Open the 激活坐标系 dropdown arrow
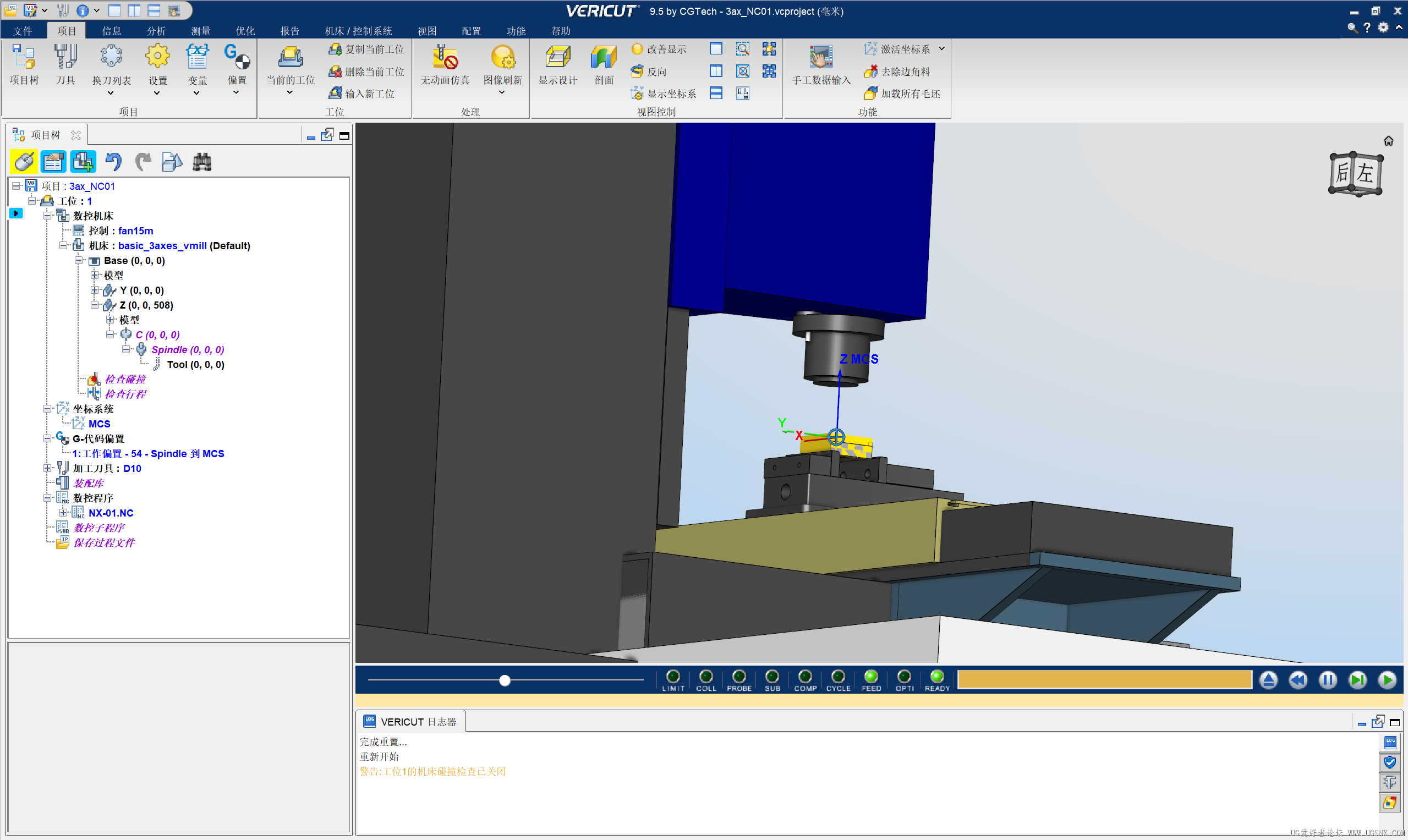Viewport: 1408px width, 840px height. click(941, 48)
